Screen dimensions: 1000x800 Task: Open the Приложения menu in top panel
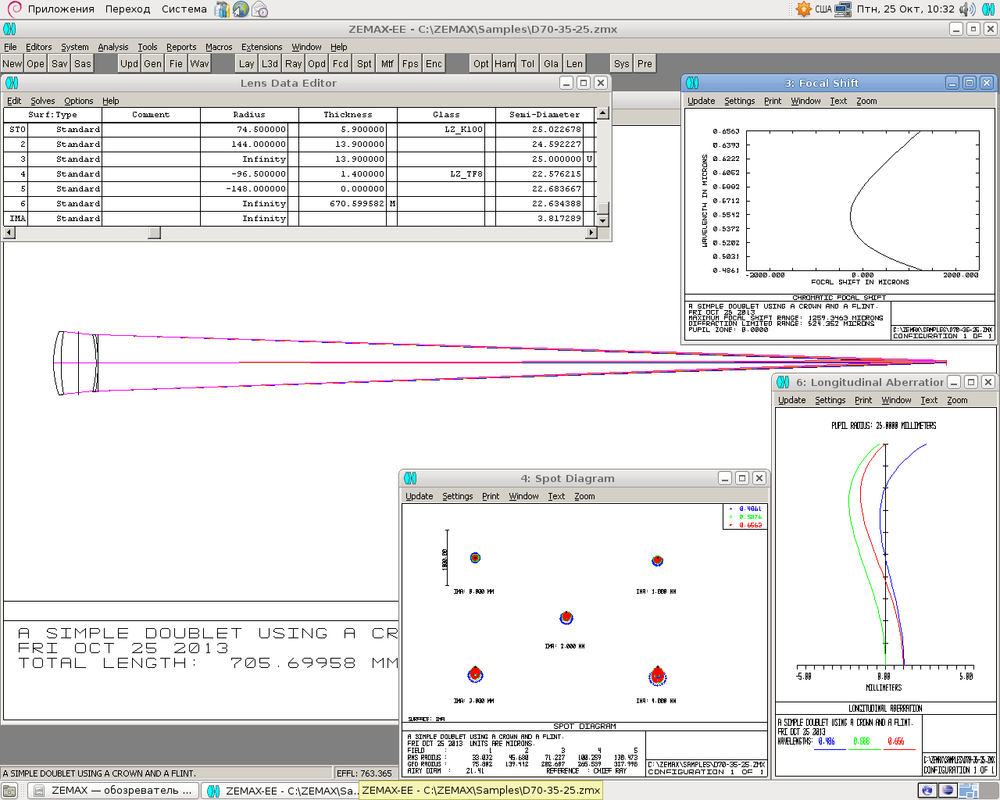point(61,9)
